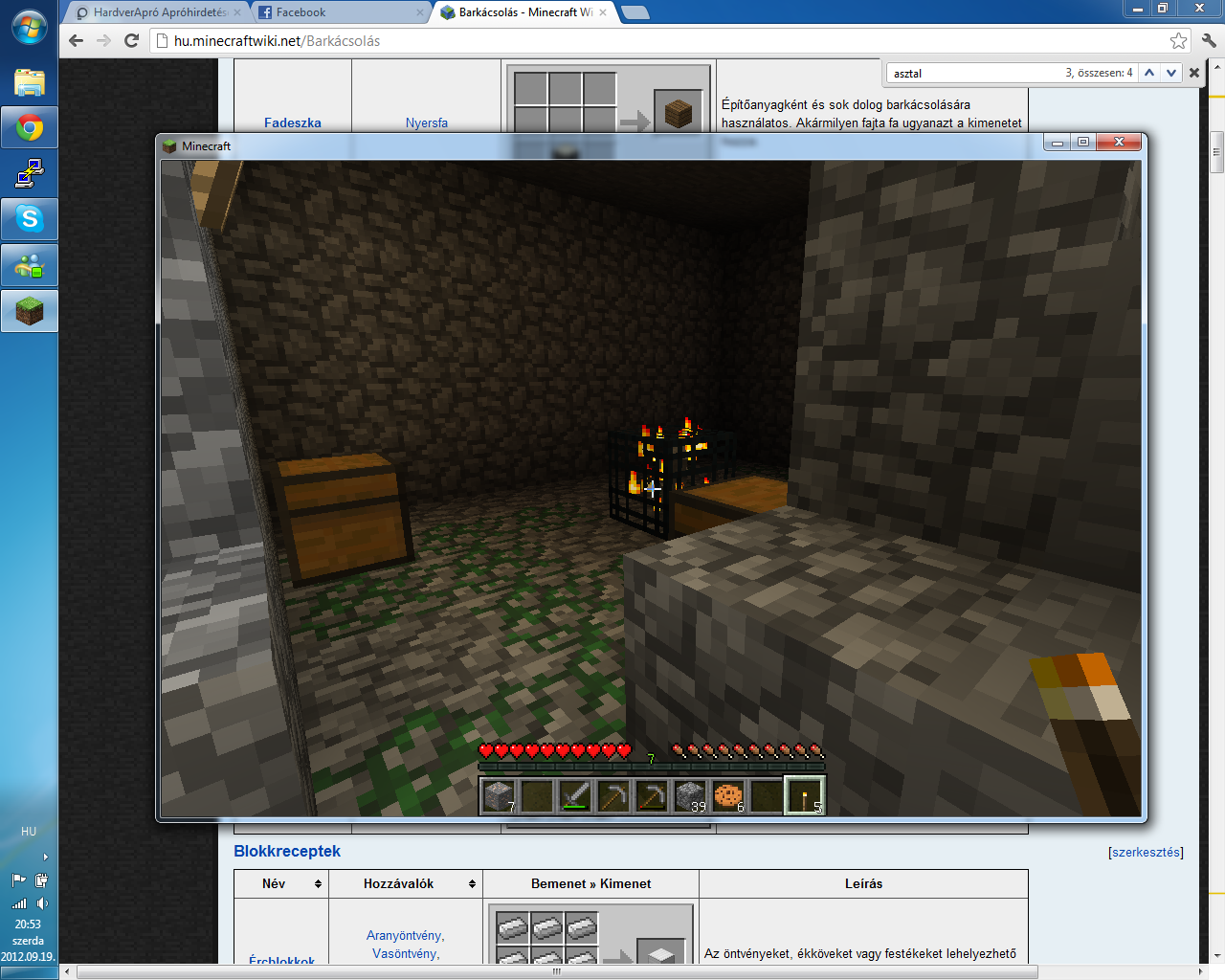Close the Barkácsolás wiki tab
The height and width of the screenshot is (980, 1225).
[603, 12]
